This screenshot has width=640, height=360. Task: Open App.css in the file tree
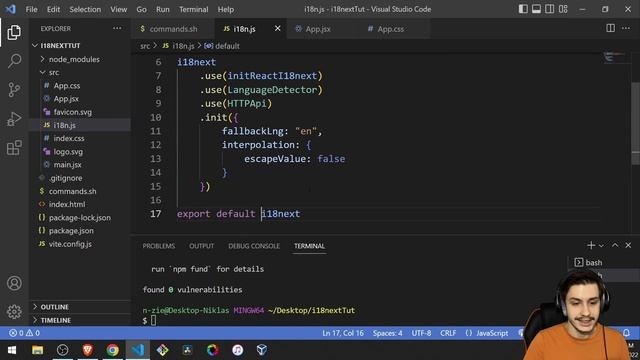tap(67, 86)
